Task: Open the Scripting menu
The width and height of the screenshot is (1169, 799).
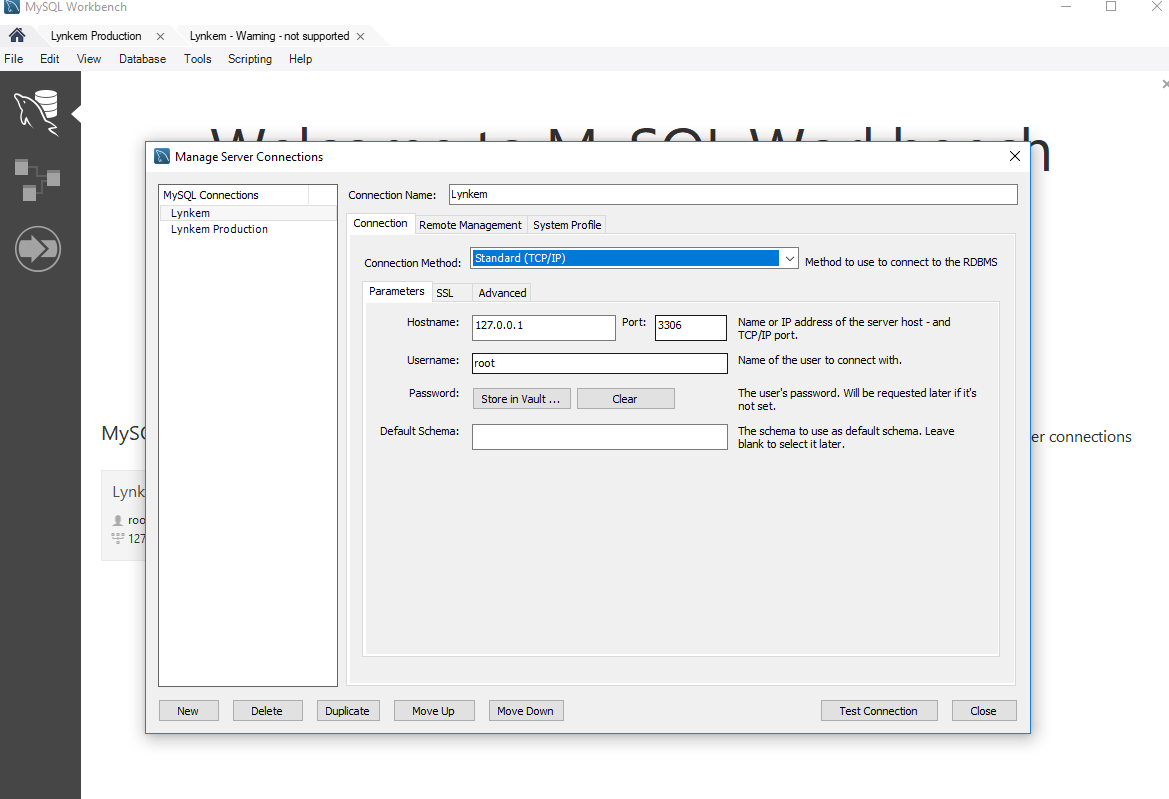Action: tap(250, 59)
